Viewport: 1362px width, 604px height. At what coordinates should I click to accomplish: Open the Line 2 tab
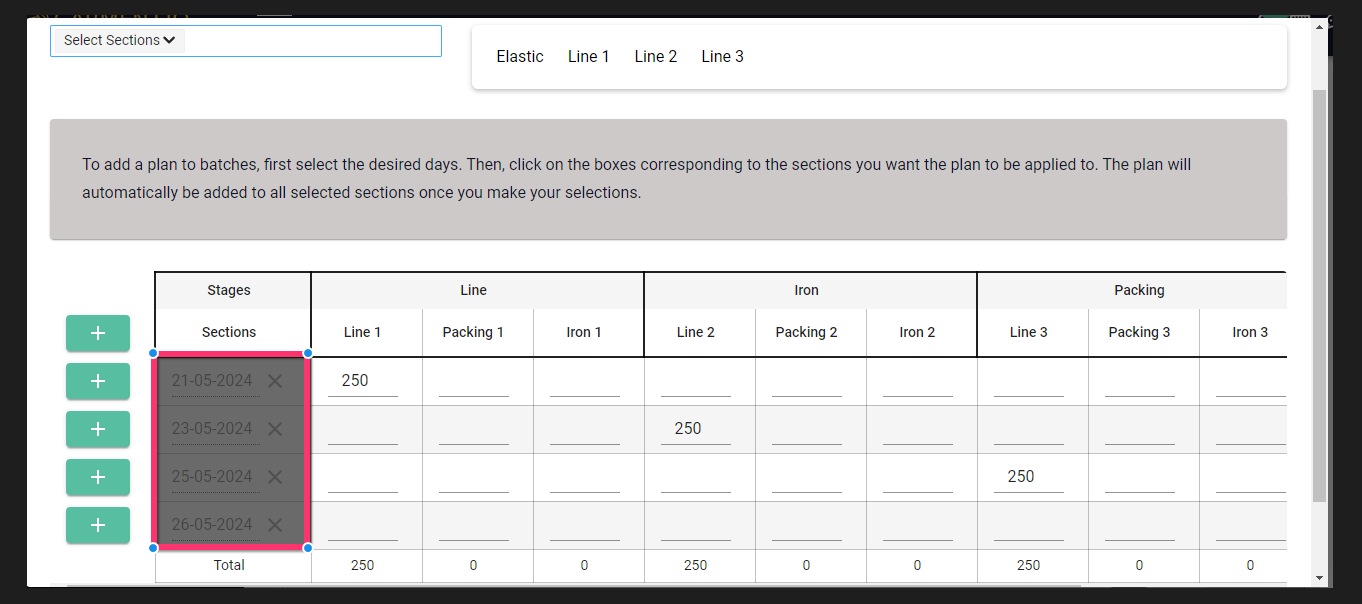pyautogui.click(x=656, y=57)
